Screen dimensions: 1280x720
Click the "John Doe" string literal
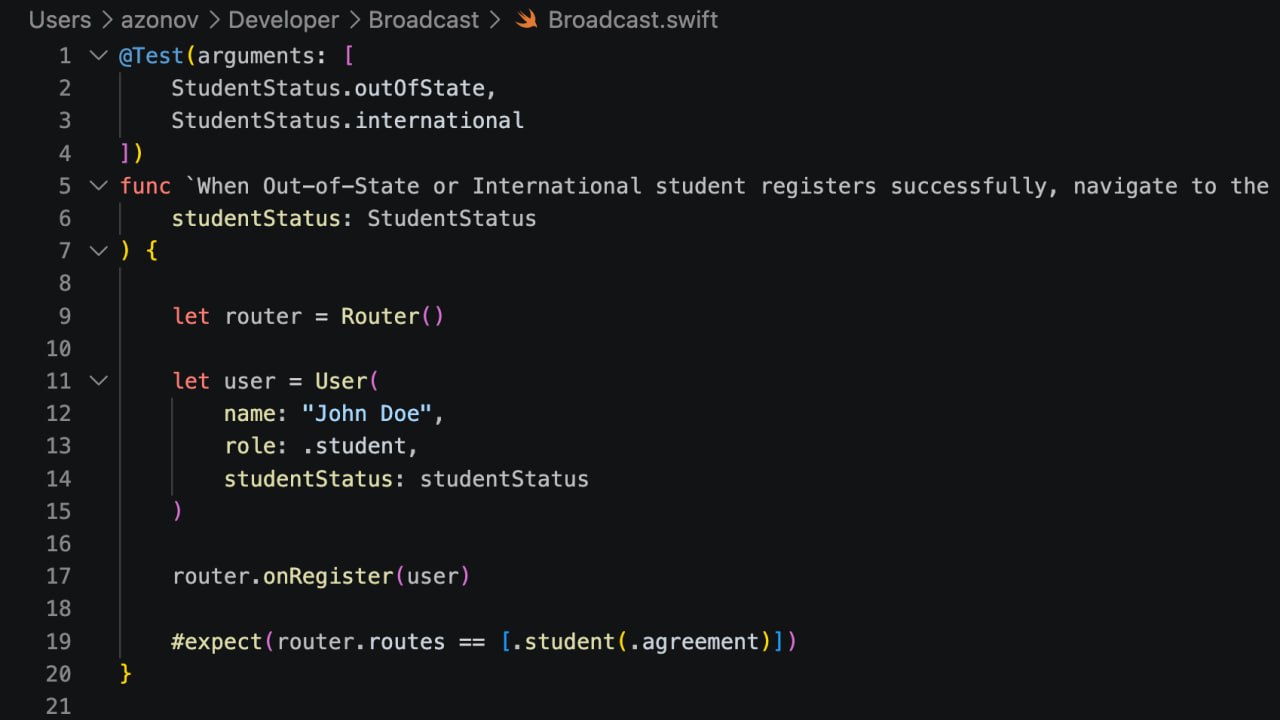pyautogui.click(x=367, y=413)
